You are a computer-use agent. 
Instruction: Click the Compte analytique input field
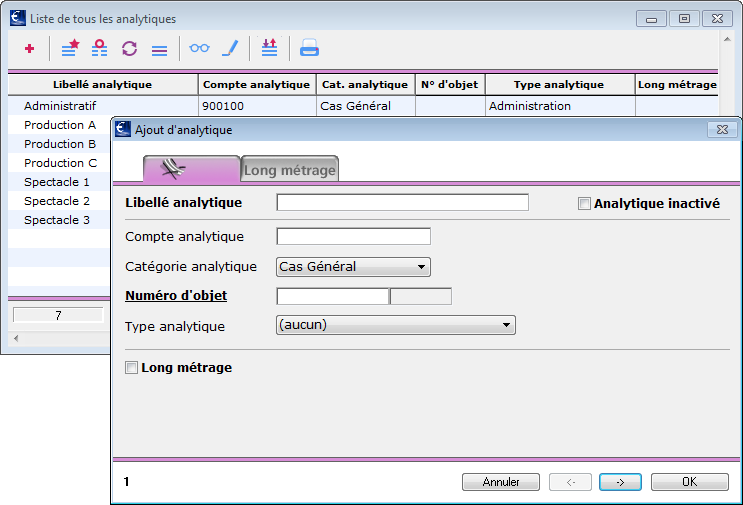tap(353, 236)
